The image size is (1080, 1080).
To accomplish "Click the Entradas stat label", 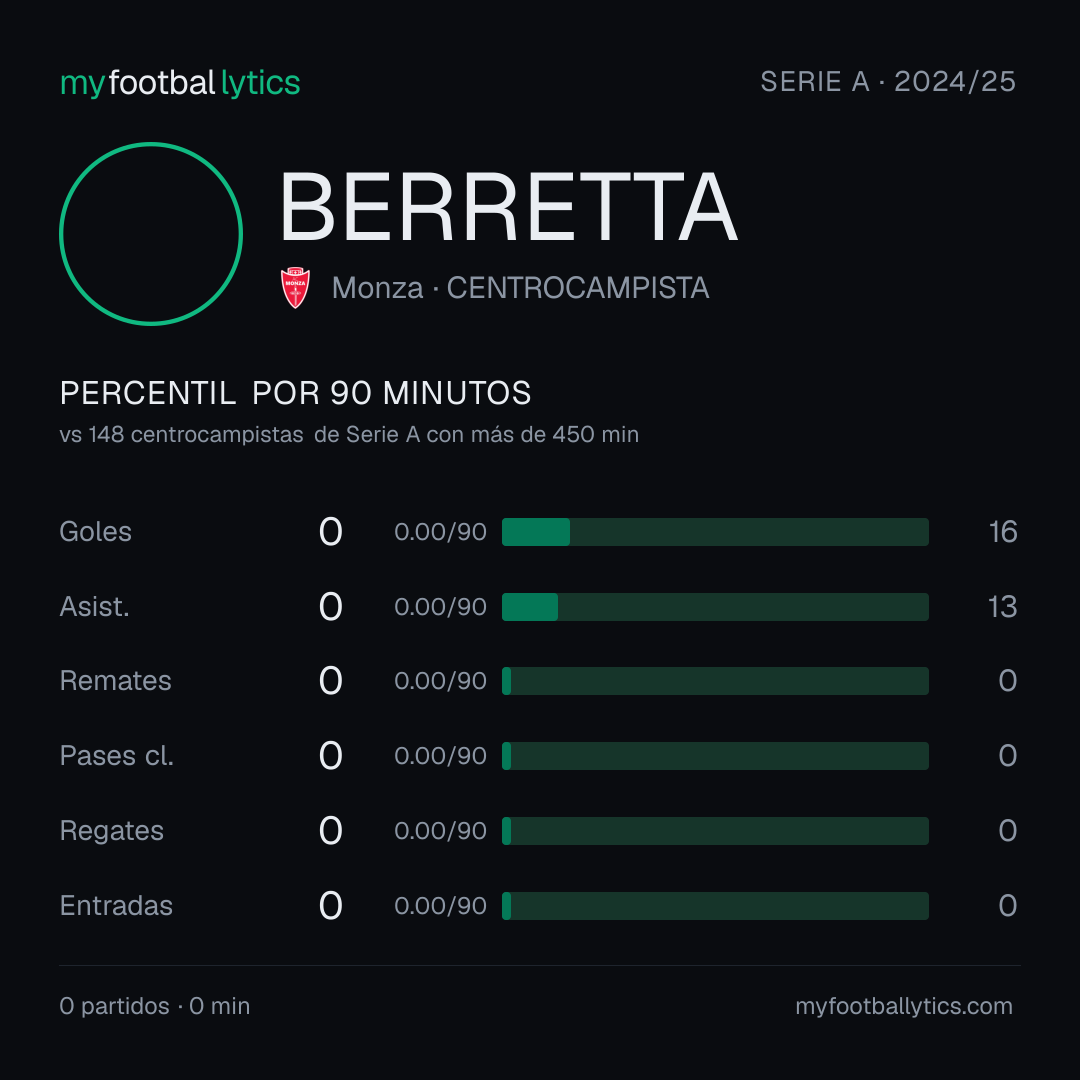I will click(116, 906).
